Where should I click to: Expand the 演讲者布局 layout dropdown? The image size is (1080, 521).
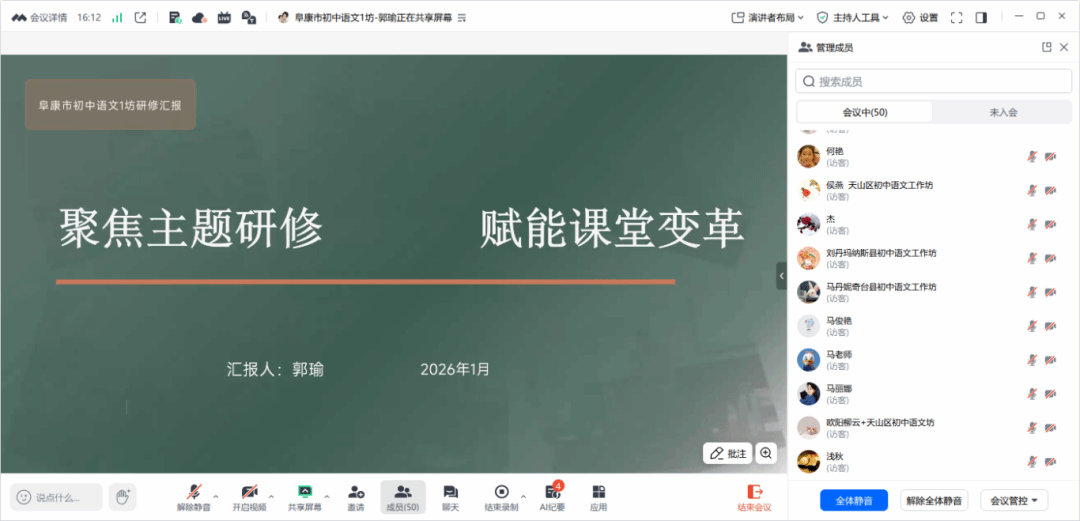click(x=768, y=17)
